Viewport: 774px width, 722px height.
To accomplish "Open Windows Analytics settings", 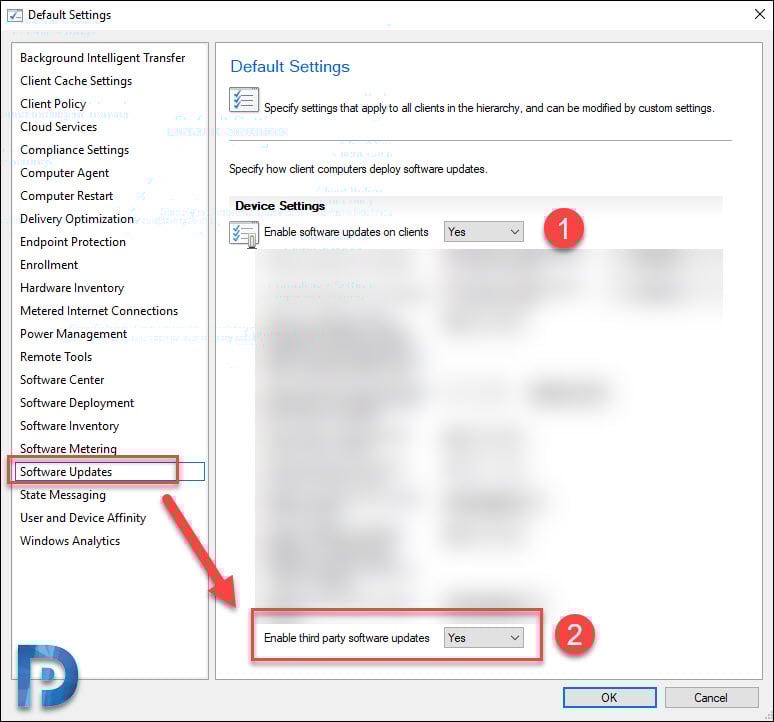I will [70, 541].
